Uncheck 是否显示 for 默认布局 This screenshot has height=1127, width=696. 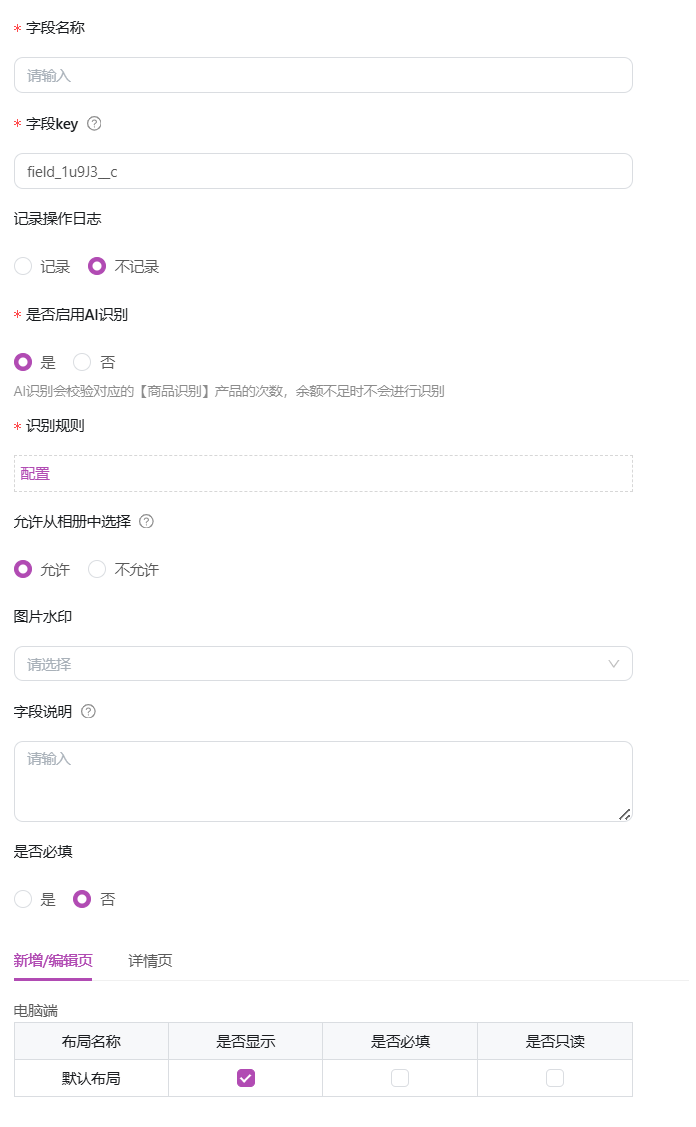(246, 1078)
